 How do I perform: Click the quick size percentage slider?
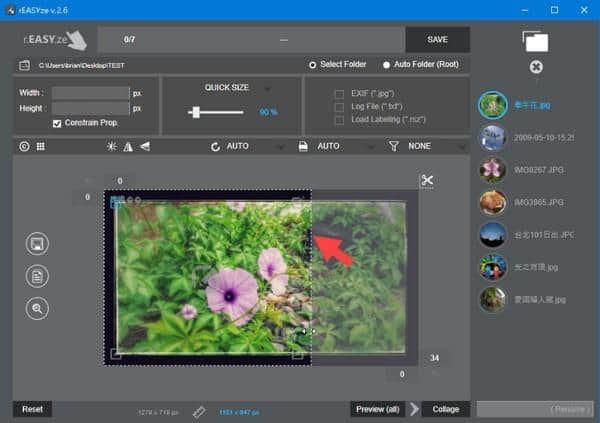[x=216, y=112]
